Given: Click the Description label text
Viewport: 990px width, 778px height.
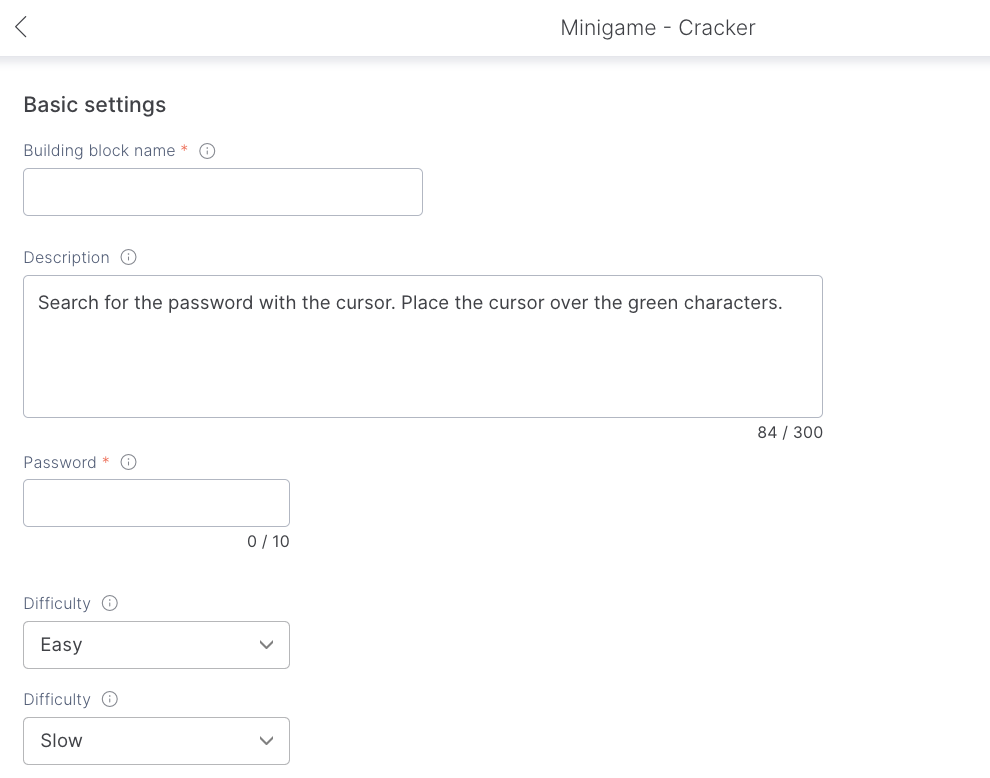Looking at the screenshot, I should pos(66,258).
